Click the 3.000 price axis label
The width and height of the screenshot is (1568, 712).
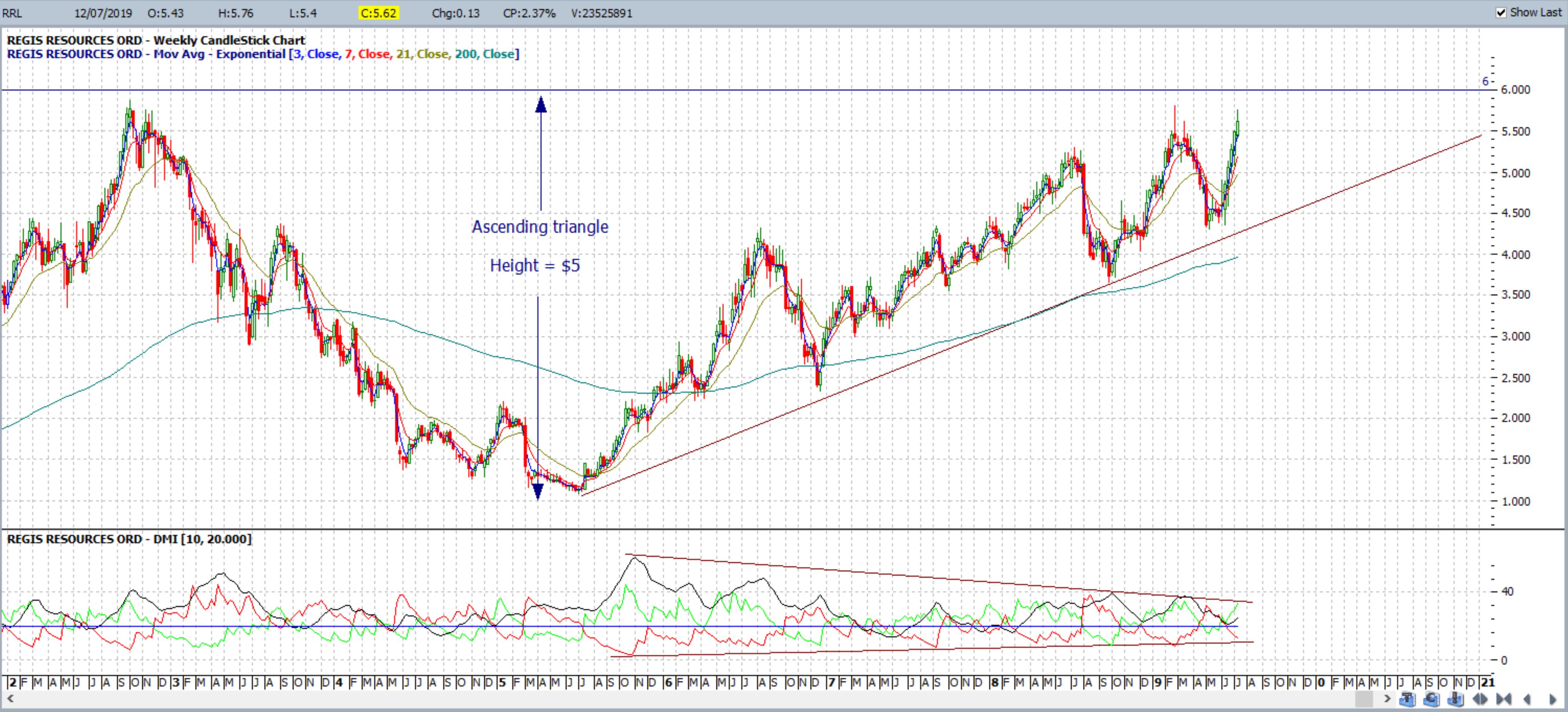point(1516,337)
